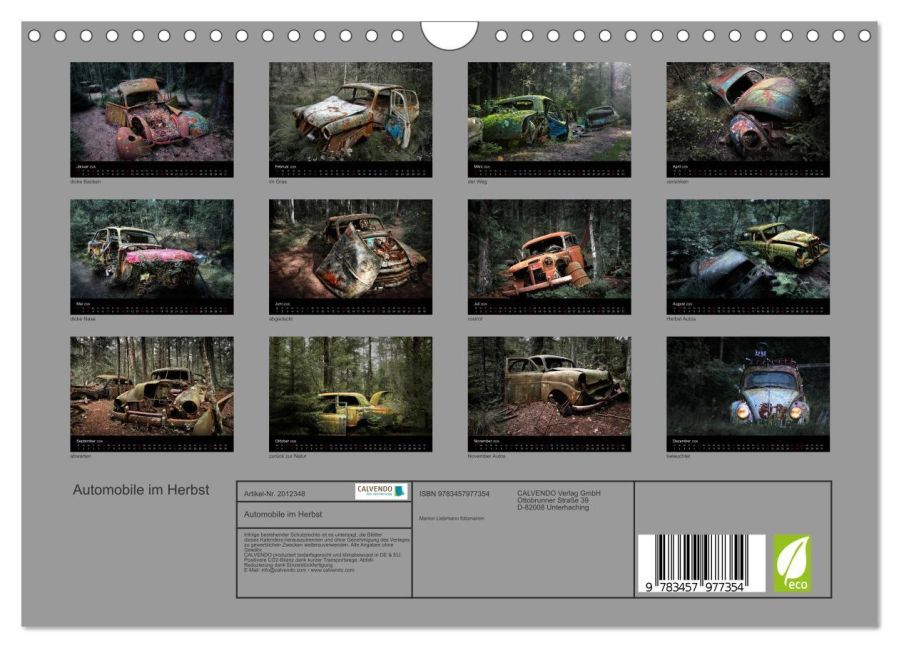Click the photographer credit line under the ISBN

tap(451, 518)
